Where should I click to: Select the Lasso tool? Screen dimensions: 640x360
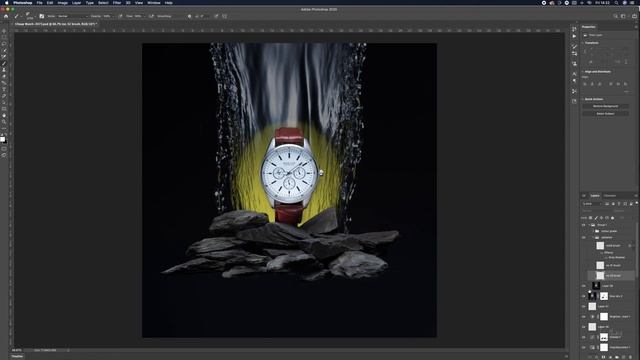click(4, 44)
